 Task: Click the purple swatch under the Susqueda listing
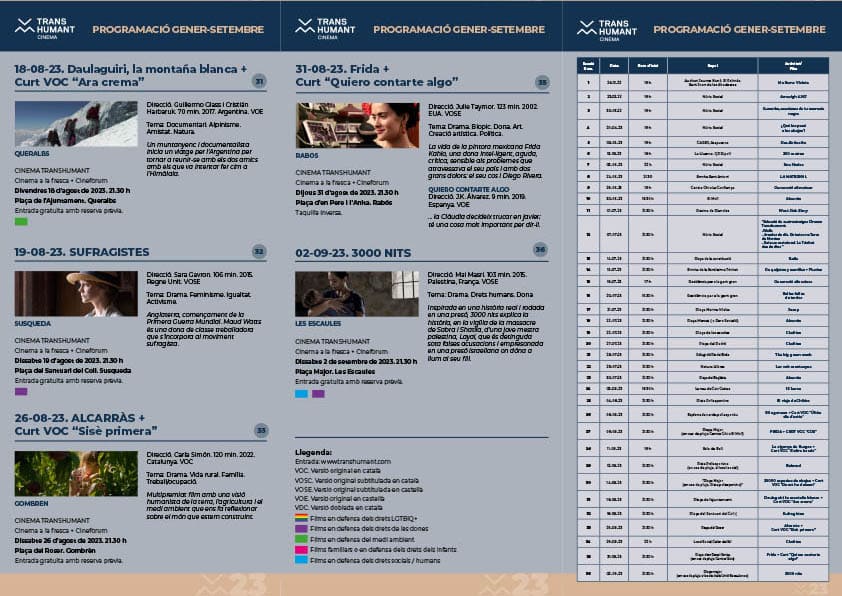(x=21, y=393)
